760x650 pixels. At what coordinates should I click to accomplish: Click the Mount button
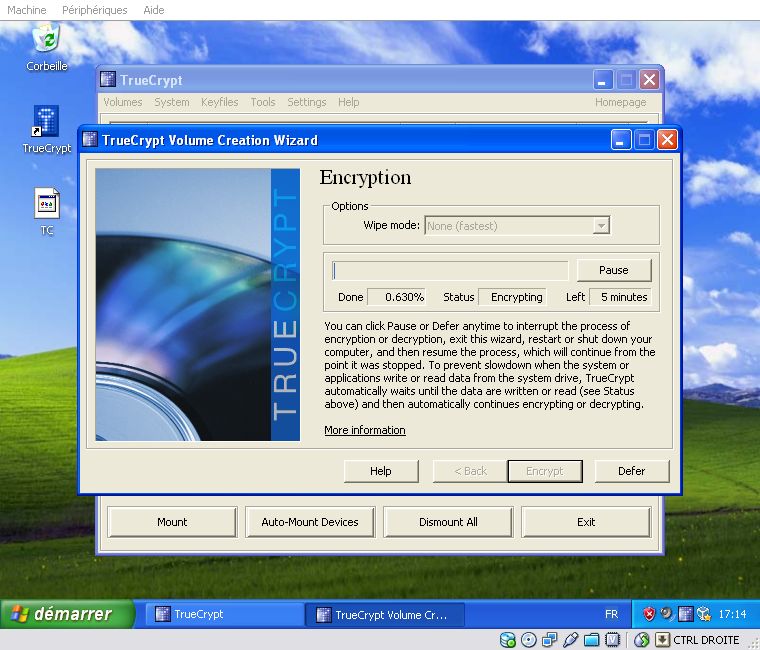coord(172,522)
